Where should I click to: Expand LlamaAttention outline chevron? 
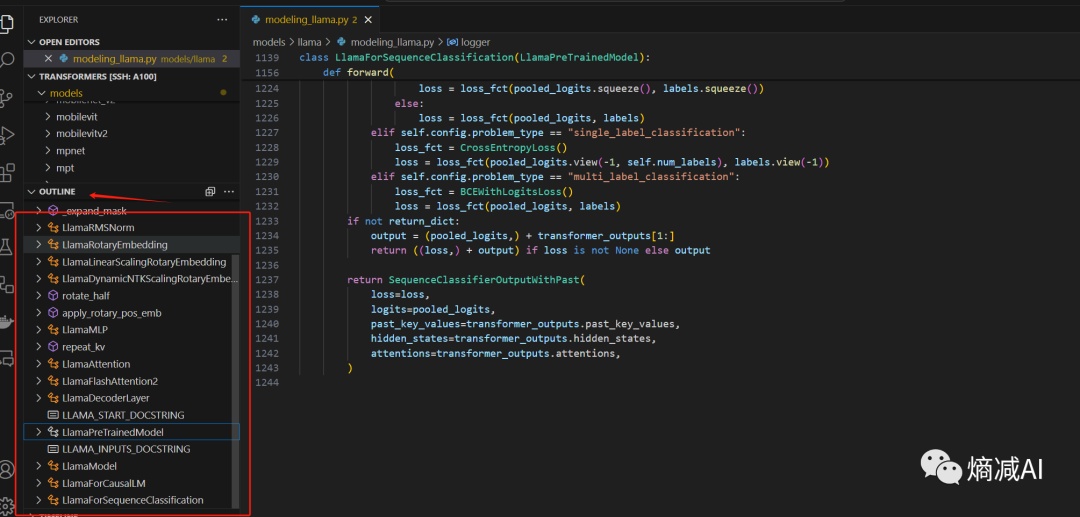point(39,363)
